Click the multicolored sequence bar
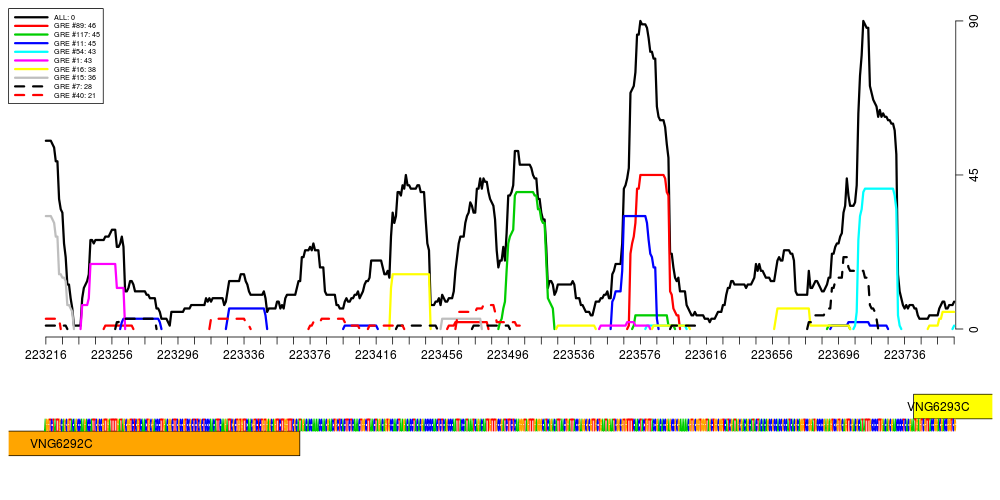Screen dimensions: 1000x500 [500, 425]
